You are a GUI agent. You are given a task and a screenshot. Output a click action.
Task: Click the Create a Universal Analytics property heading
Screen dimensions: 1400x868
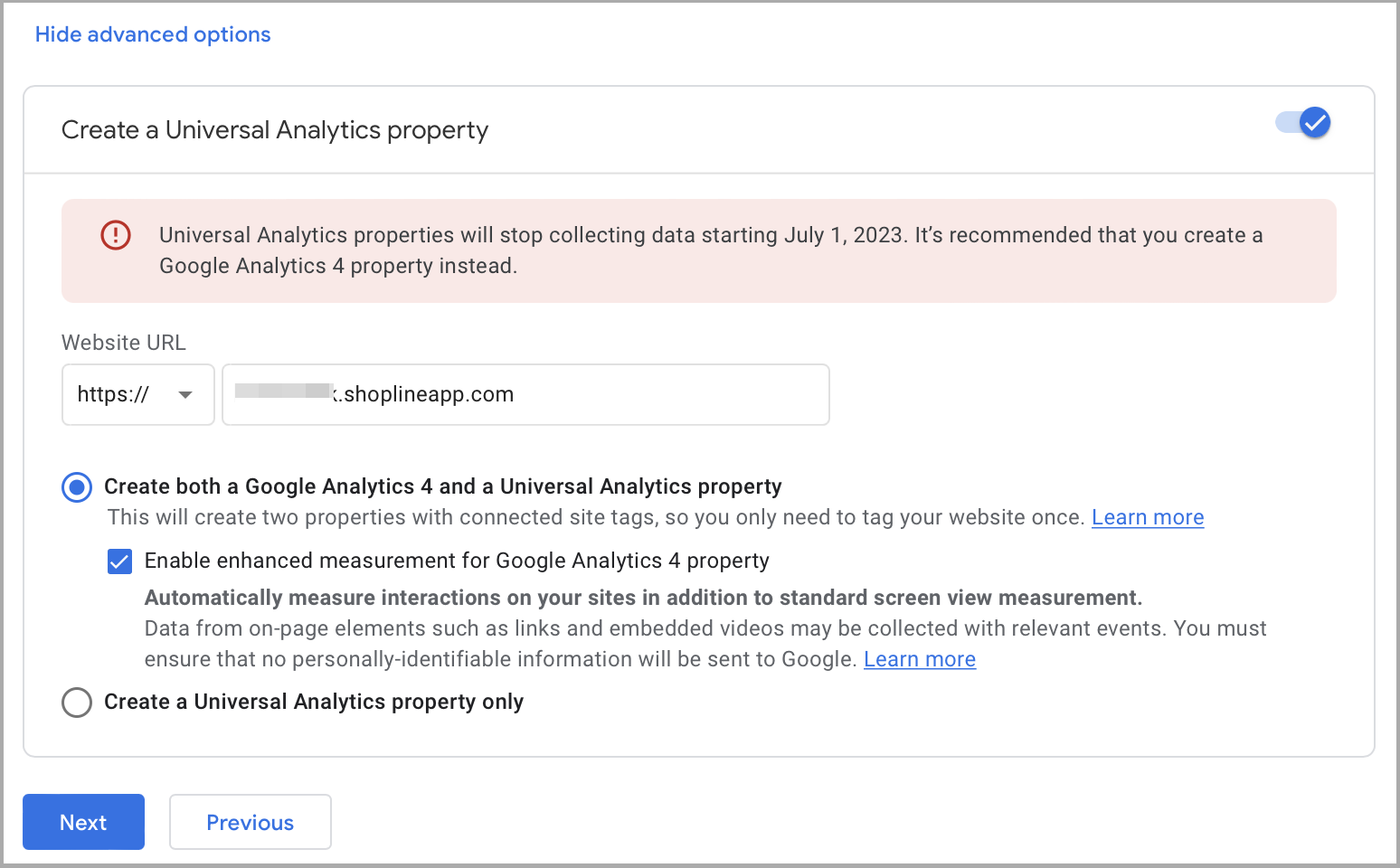click(x=275, y=130)
